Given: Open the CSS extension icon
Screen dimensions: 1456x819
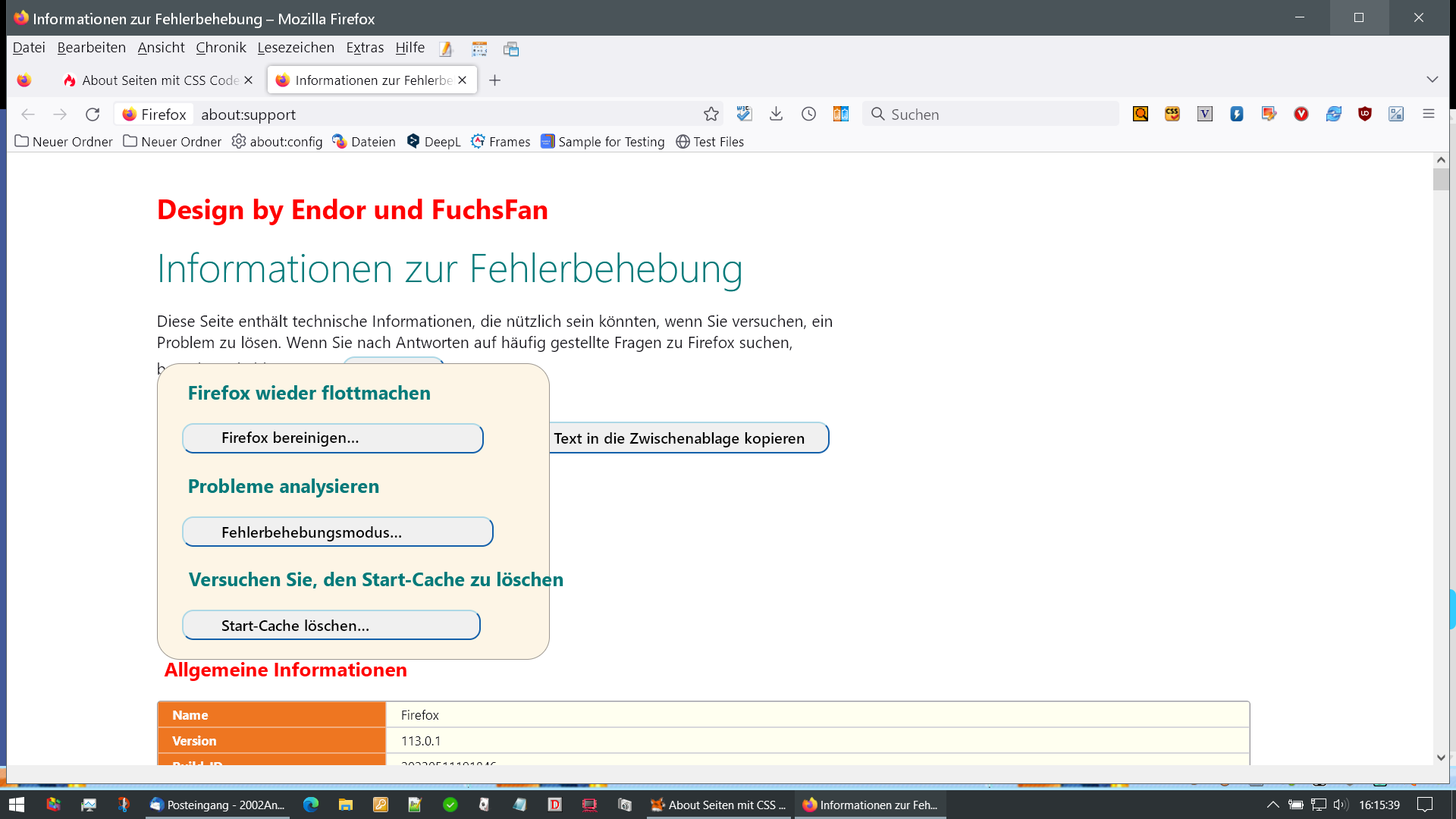Looking at the screenshot, I should click(x=1172, y=114).
